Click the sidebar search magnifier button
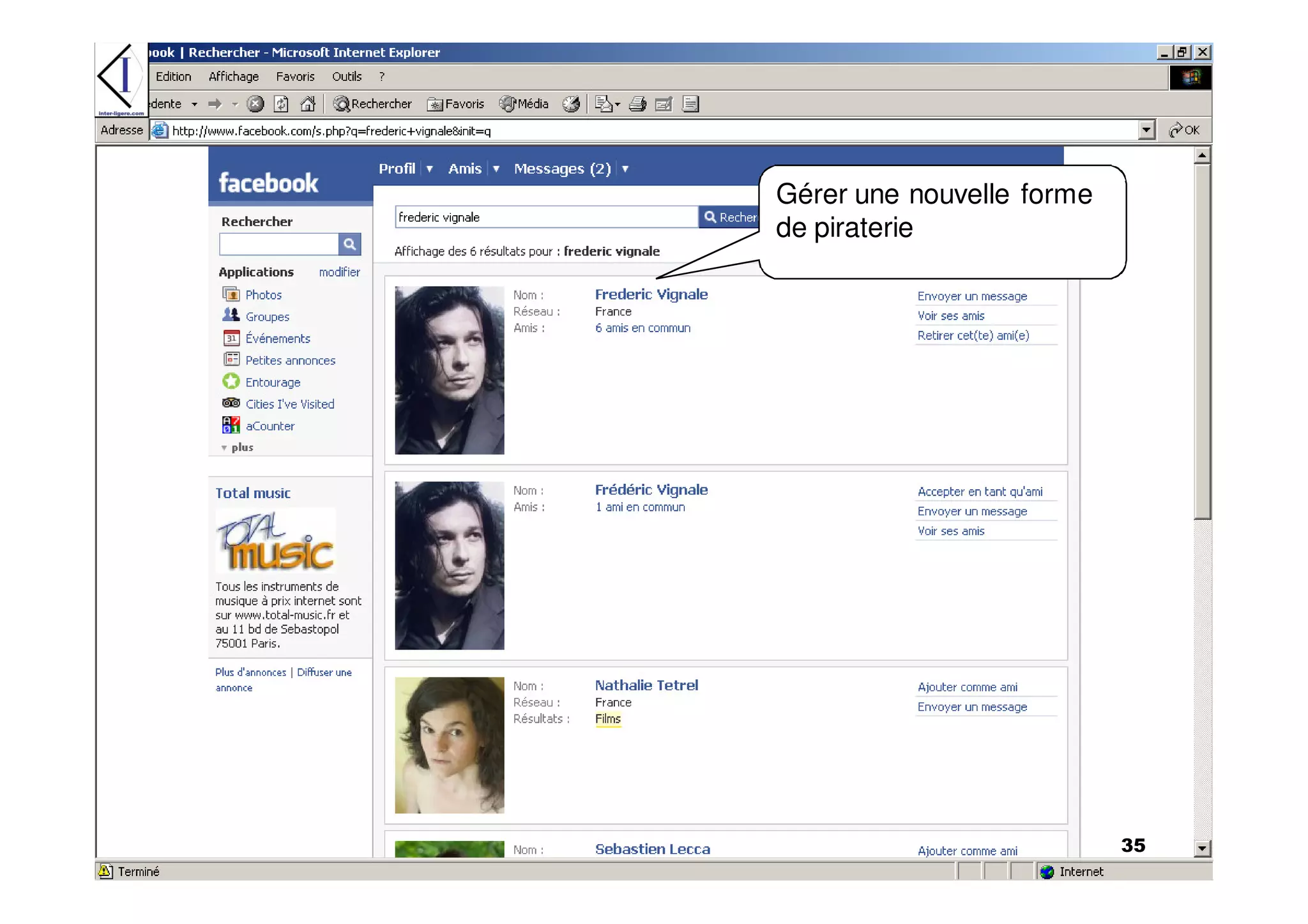 (349, 245)
